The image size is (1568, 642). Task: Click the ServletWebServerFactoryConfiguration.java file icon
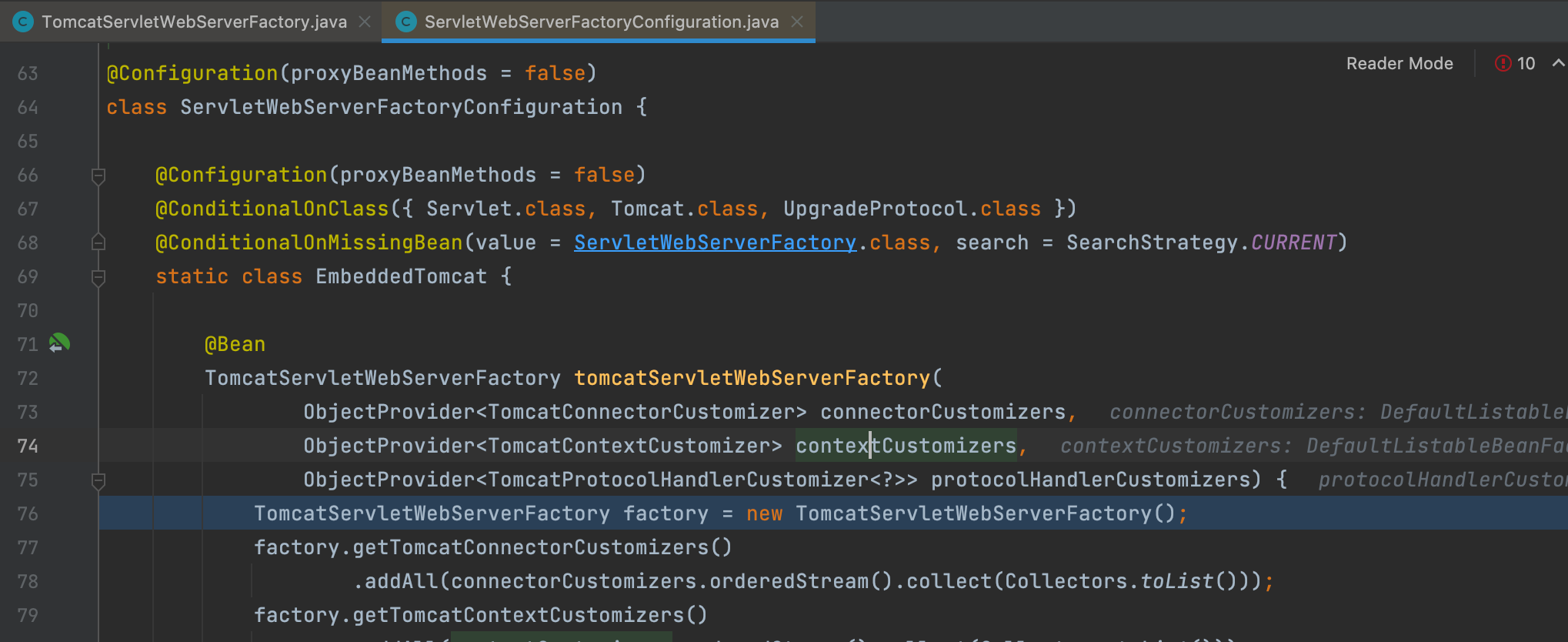(405, 22)
